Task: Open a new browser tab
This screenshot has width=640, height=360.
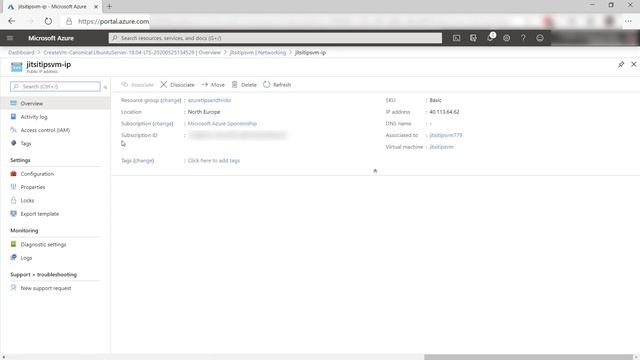Action: coord(109,7)
